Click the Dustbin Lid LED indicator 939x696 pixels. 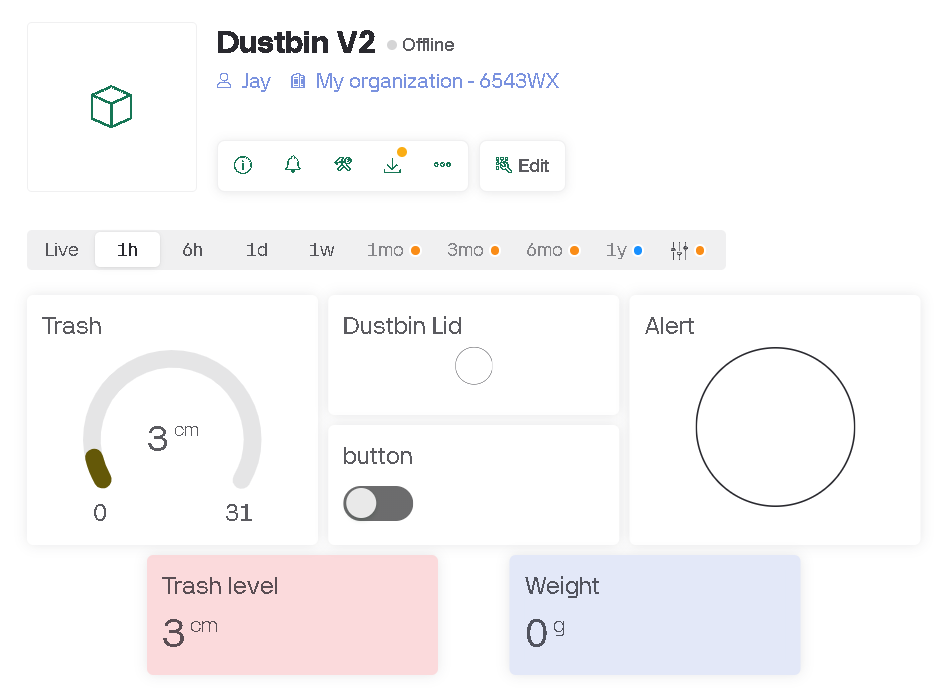(x=474, y=366)
